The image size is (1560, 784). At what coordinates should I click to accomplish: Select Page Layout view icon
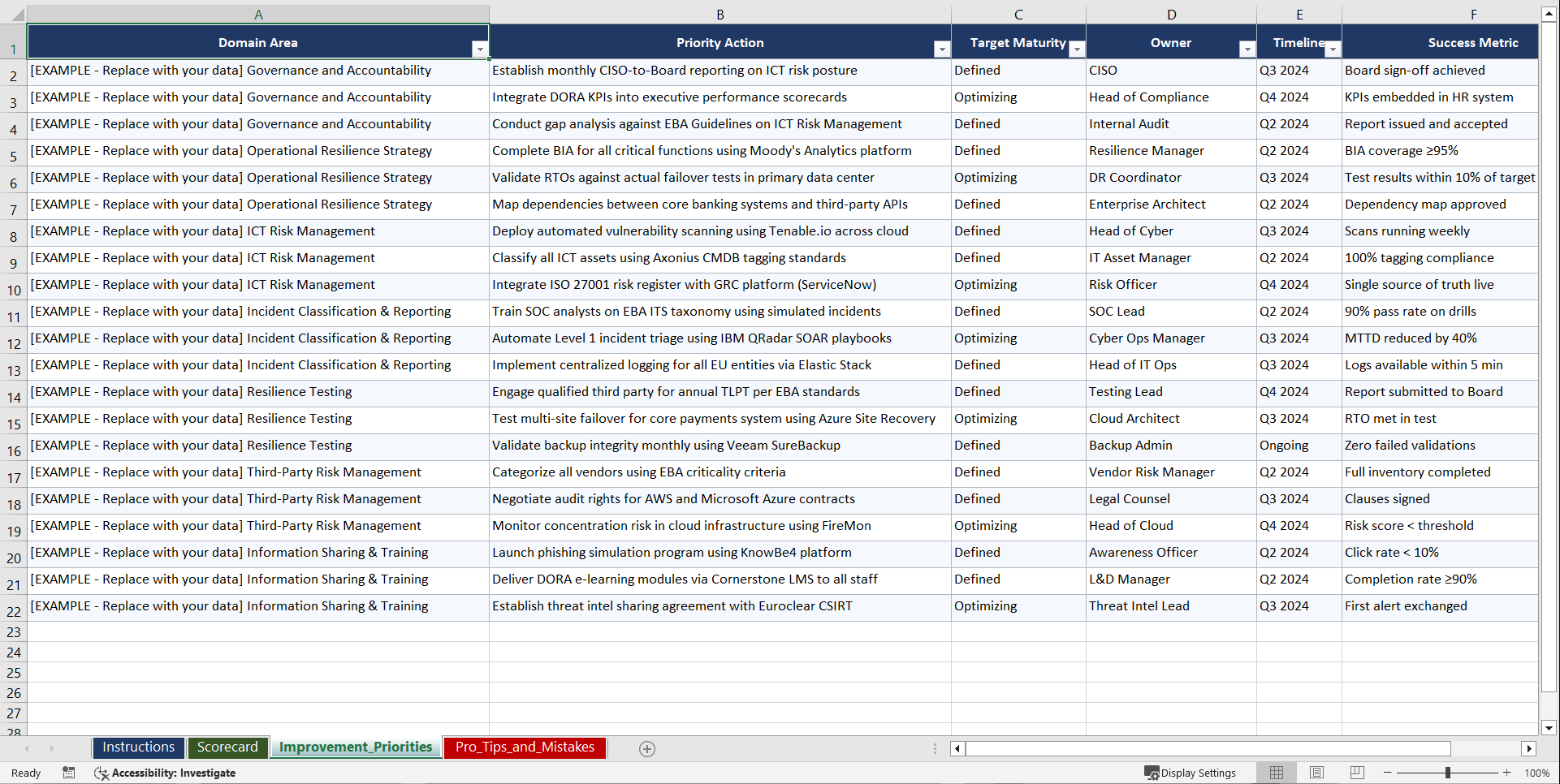coord(1316,773)
